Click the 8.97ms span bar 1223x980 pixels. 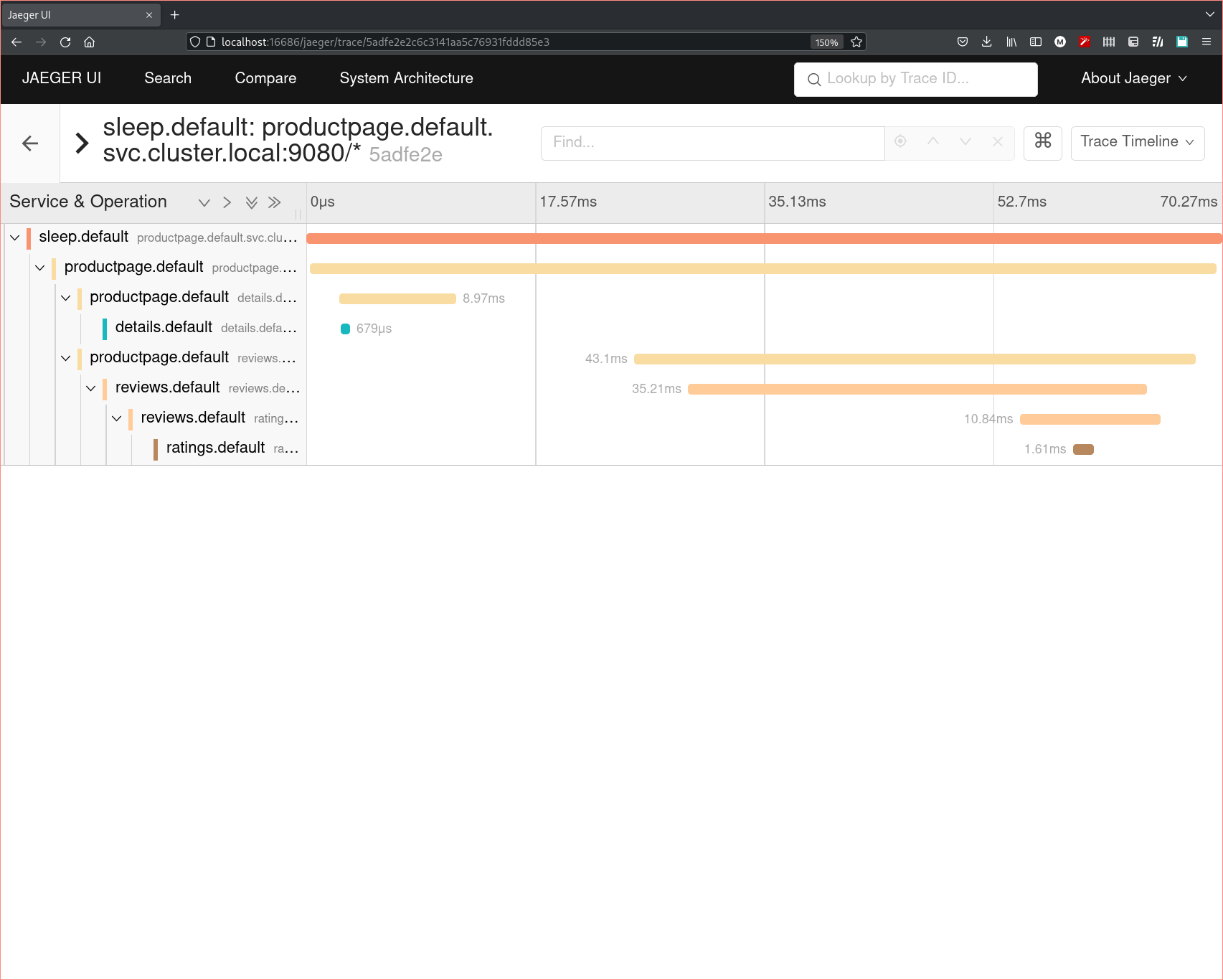coord(397,298)
